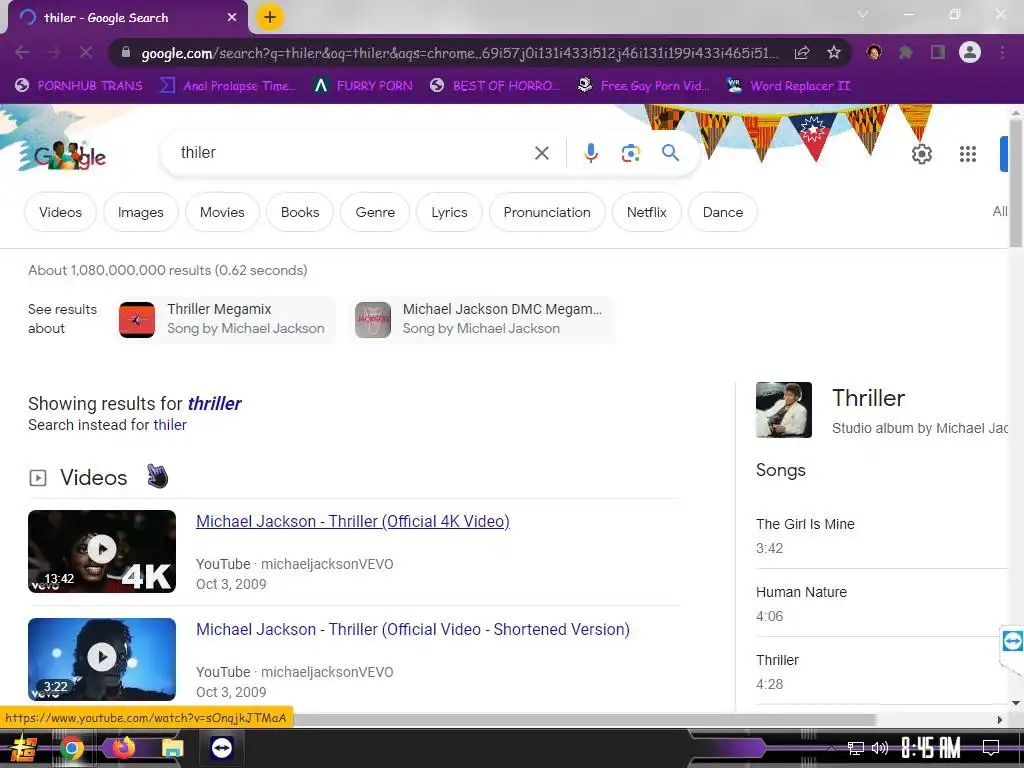The width and height of the screenshot is (1024, 768).
Task: Open the Google apps grid
Action: coord(968,154)
